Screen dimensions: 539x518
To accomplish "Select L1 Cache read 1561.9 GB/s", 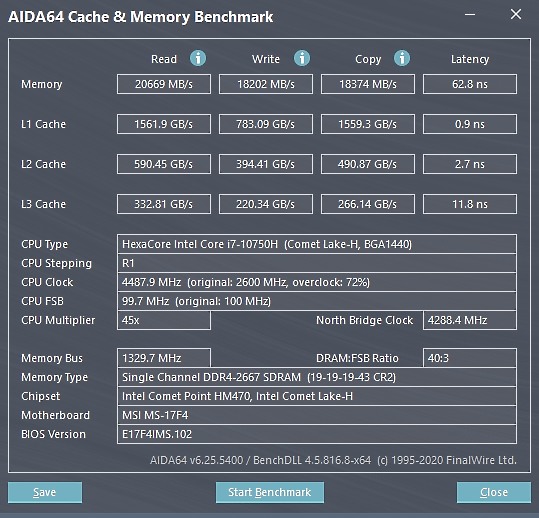I will [x=164, y=124].
